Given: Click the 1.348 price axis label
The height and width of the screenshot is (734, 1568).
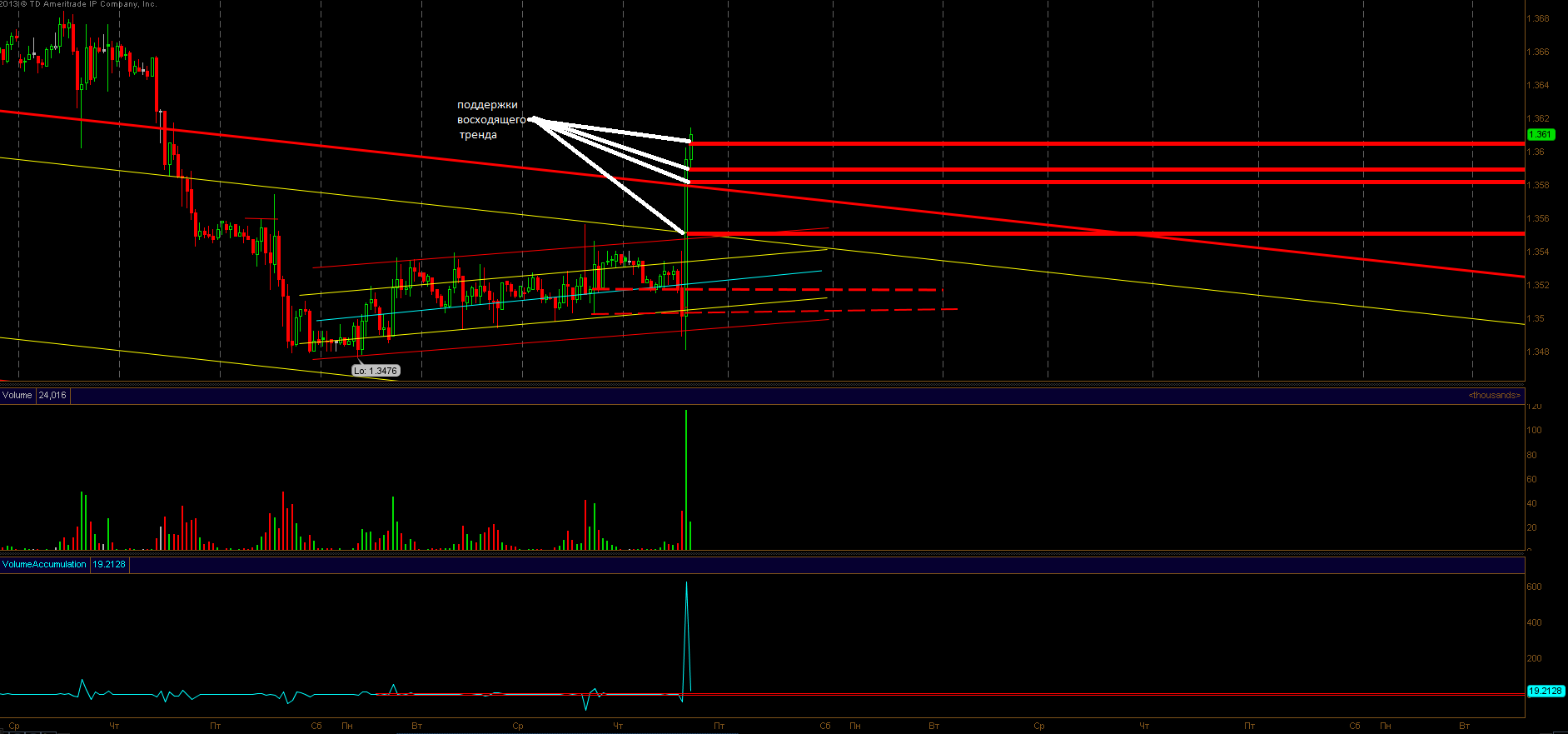Looking at the screenshot, I should tap(1538, 352).
